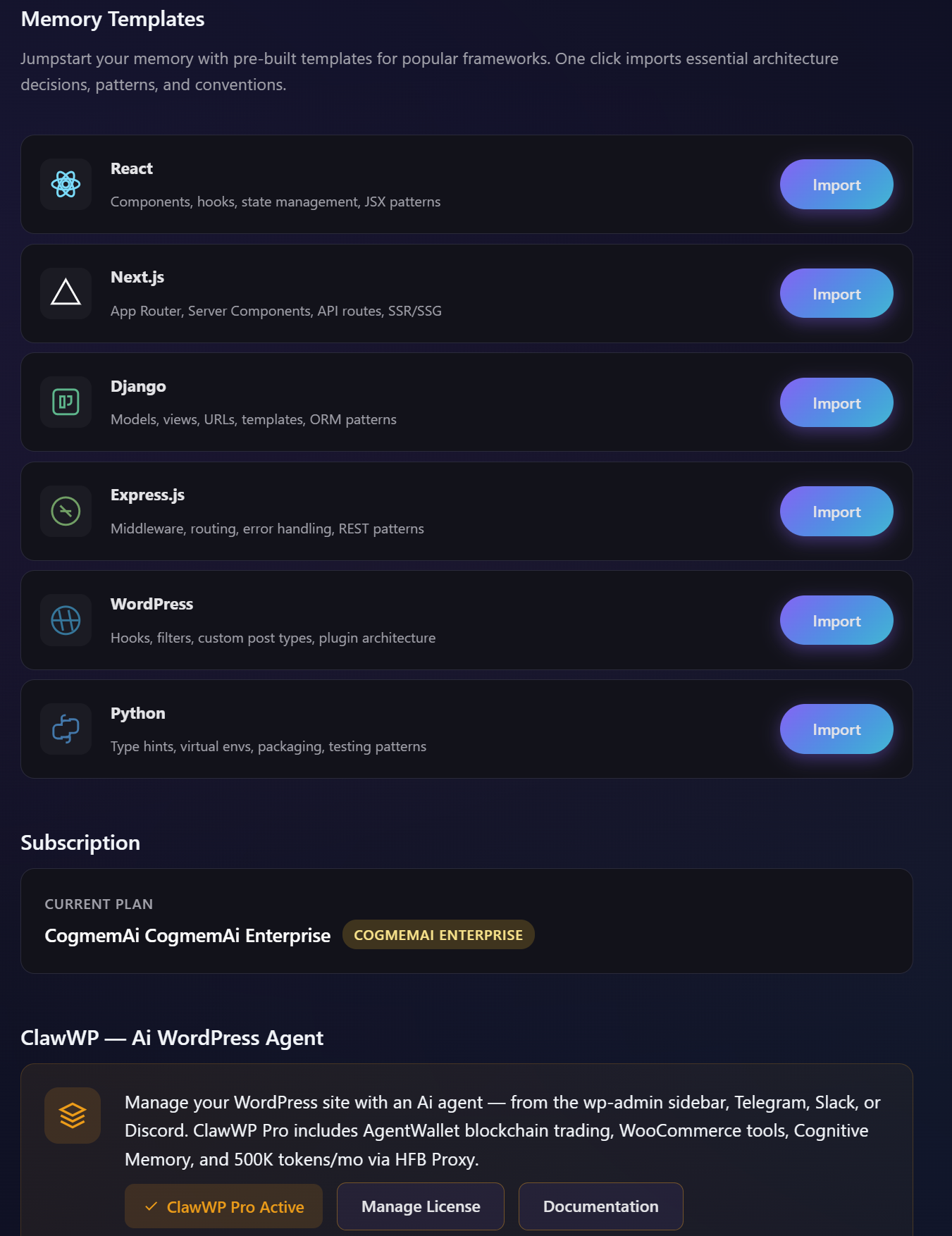Click the React atom icon
The height and width of the screenshot is (1236, 952).
pyautogui.click(x=66, y=185)
